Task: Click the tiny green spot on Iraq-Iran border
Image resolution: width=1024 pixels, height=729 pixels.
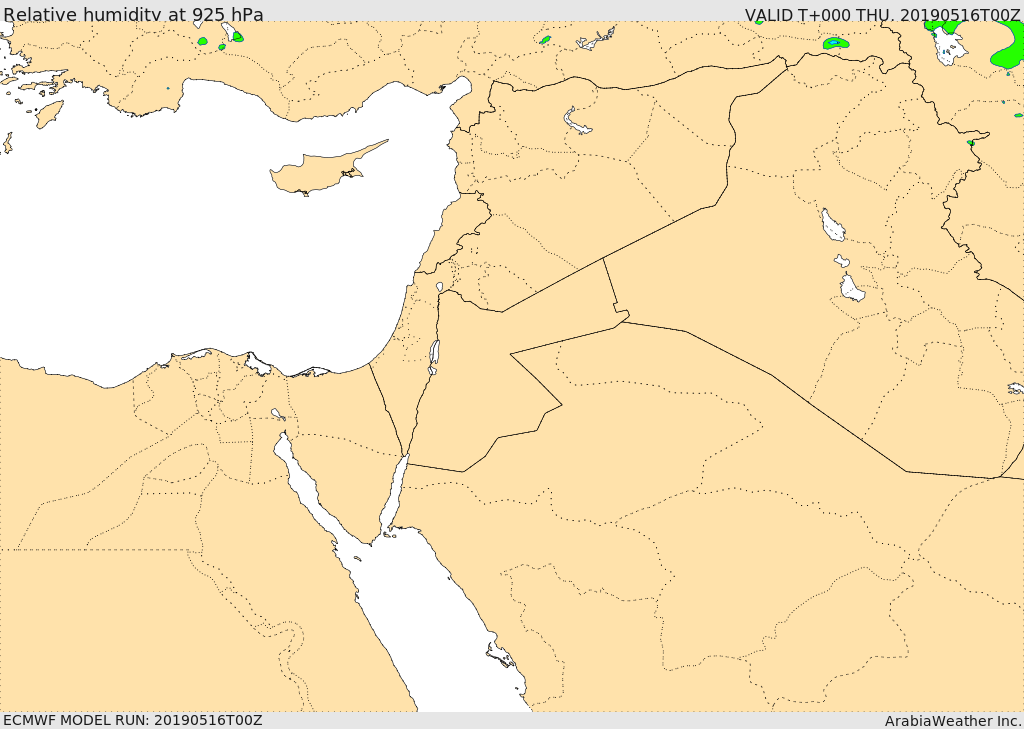Action: [x=971, y=142]
